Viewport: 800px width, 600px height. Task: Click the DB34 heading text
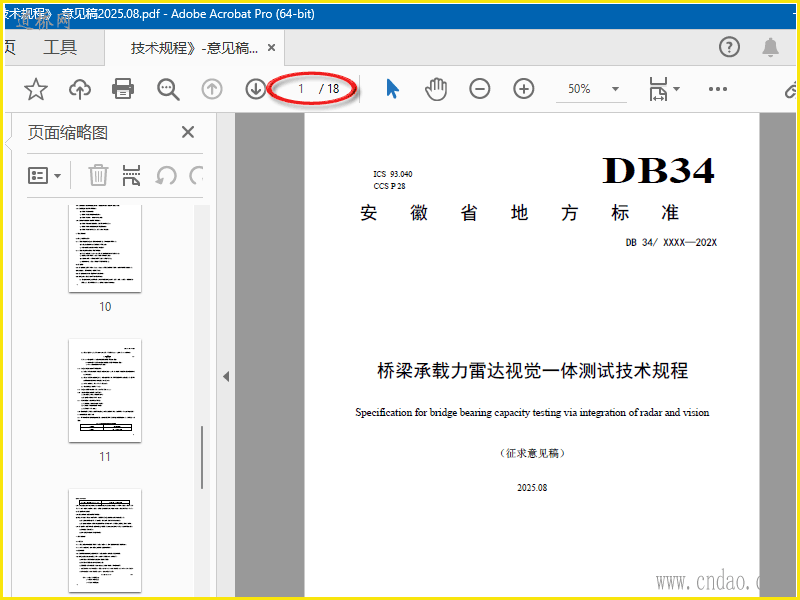[658, 170]
